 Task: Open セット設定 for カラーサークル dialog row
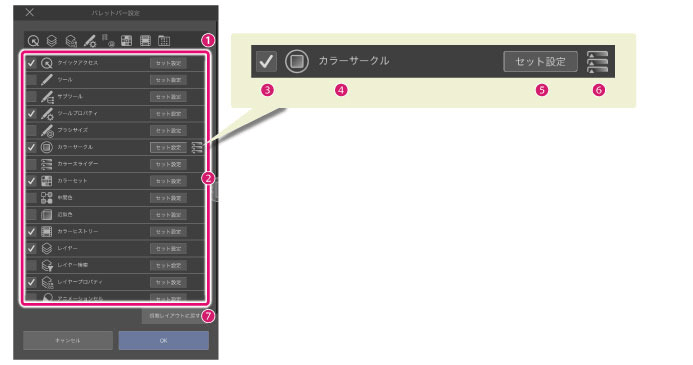168,147
